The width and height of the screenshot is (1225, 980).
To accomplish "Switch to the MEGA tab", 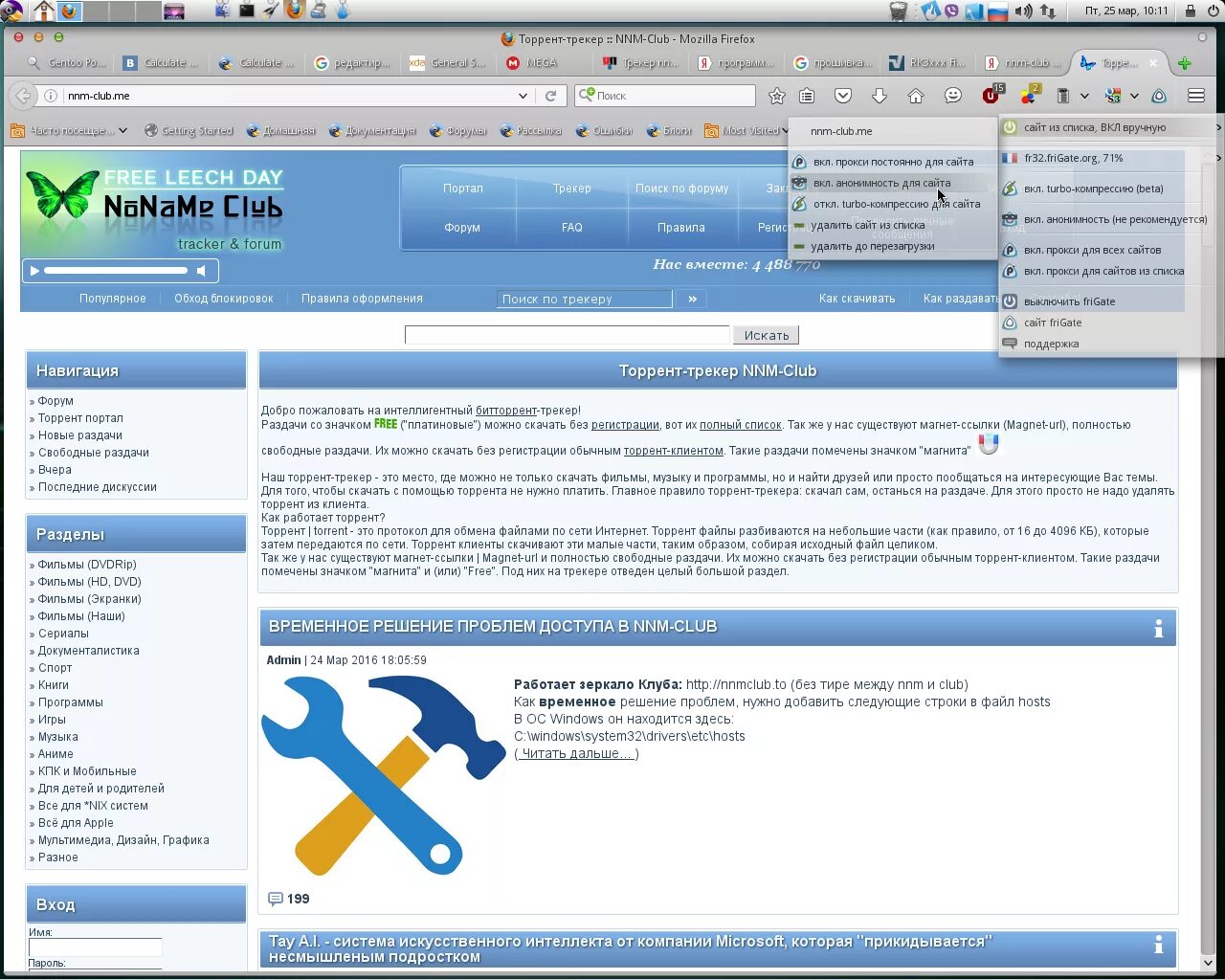I will (x=543, y=63).
